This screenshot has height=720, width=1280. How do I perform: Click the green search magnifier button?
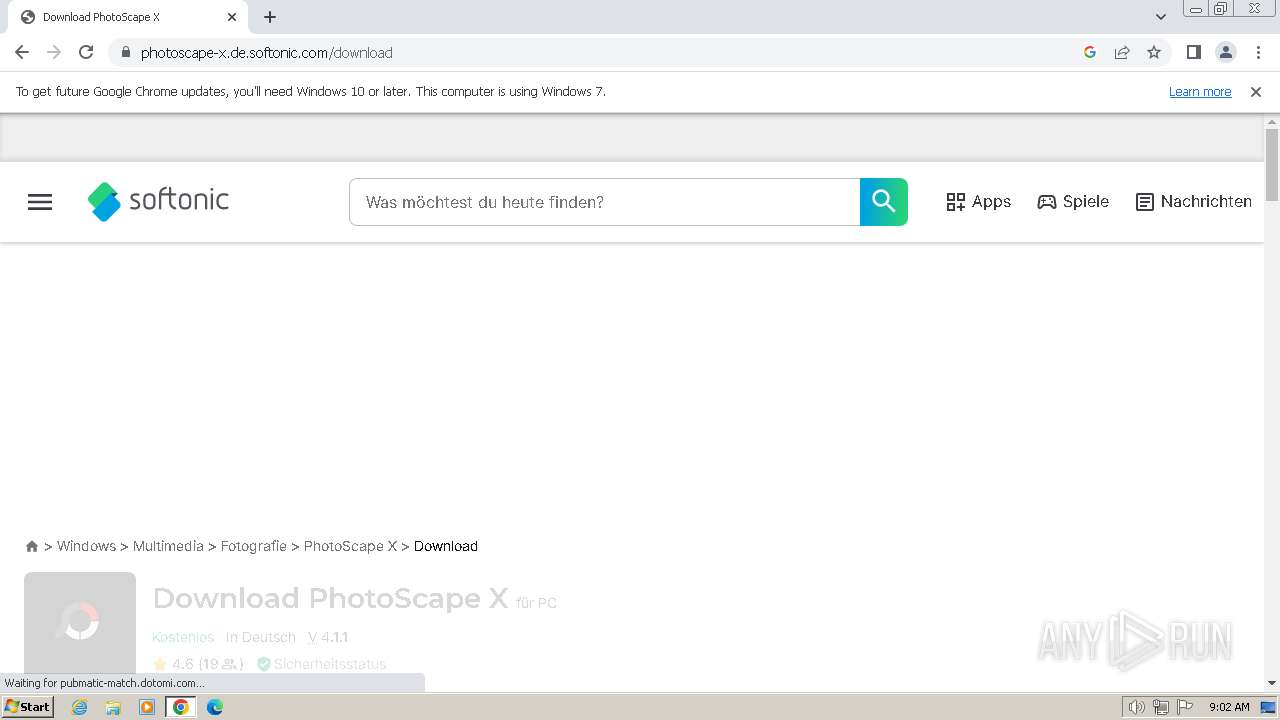tap(884, 202)
